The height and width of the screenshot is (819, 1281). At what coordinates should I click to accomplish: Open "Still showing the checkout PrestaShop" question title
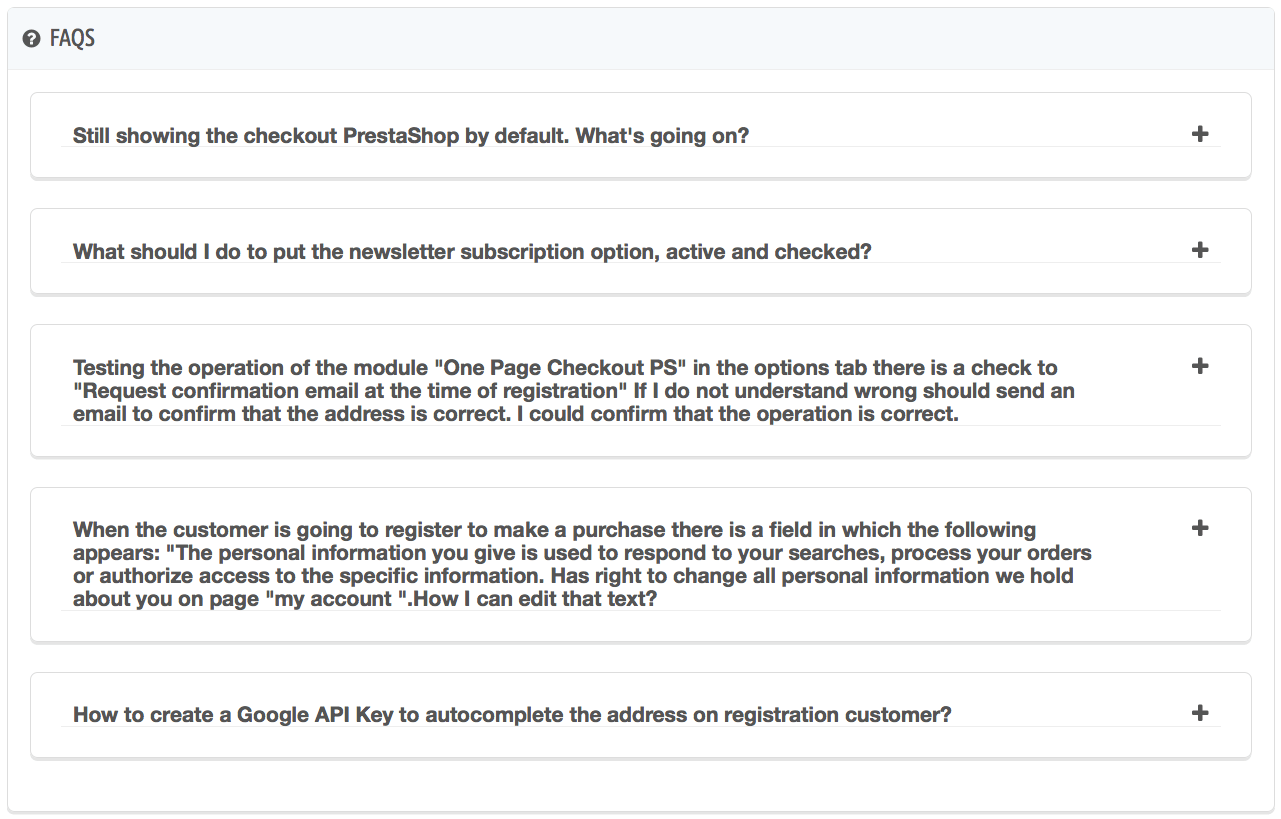[410, 135]
